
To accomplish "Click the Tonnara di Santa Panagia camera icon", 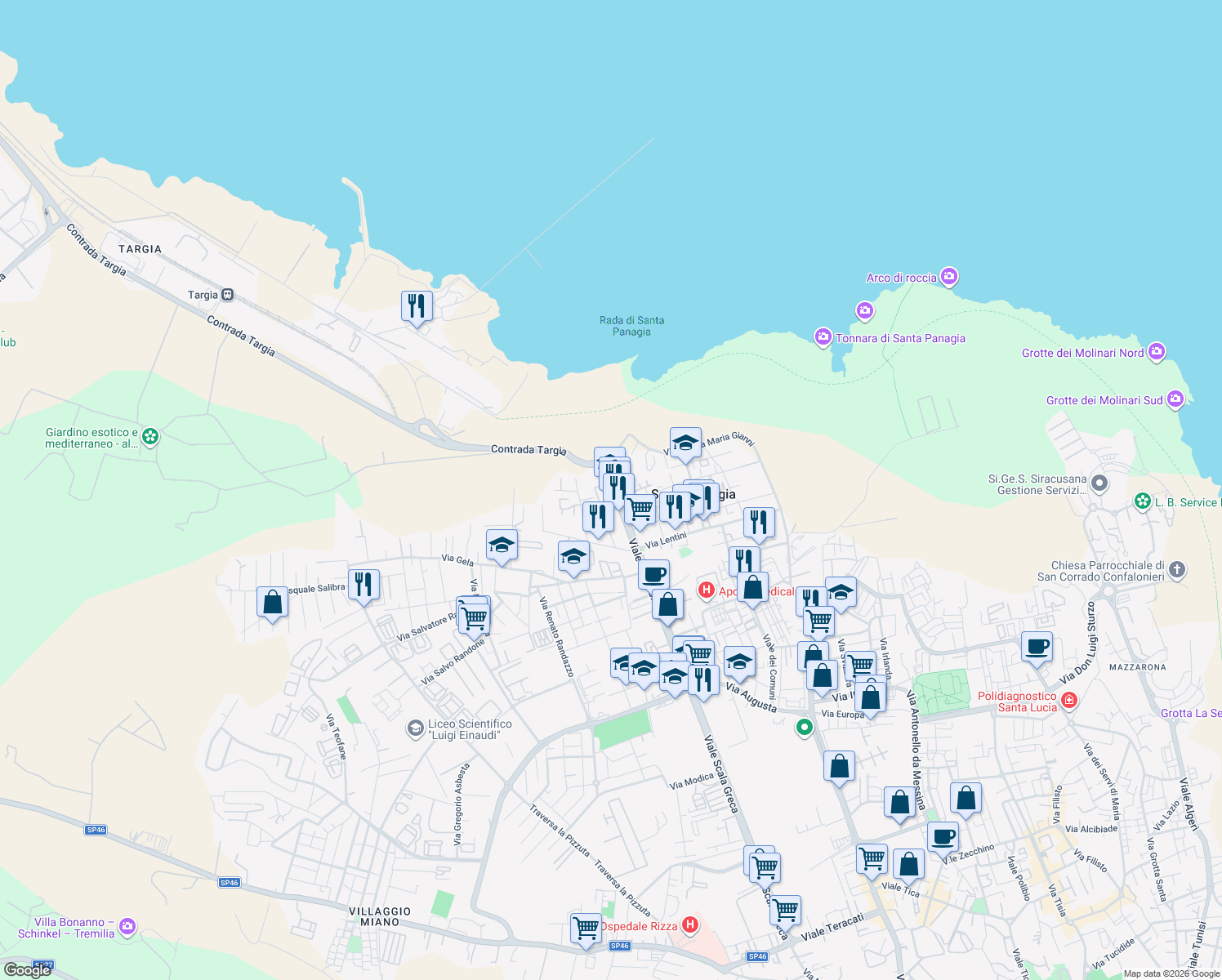I will [823, 338].
